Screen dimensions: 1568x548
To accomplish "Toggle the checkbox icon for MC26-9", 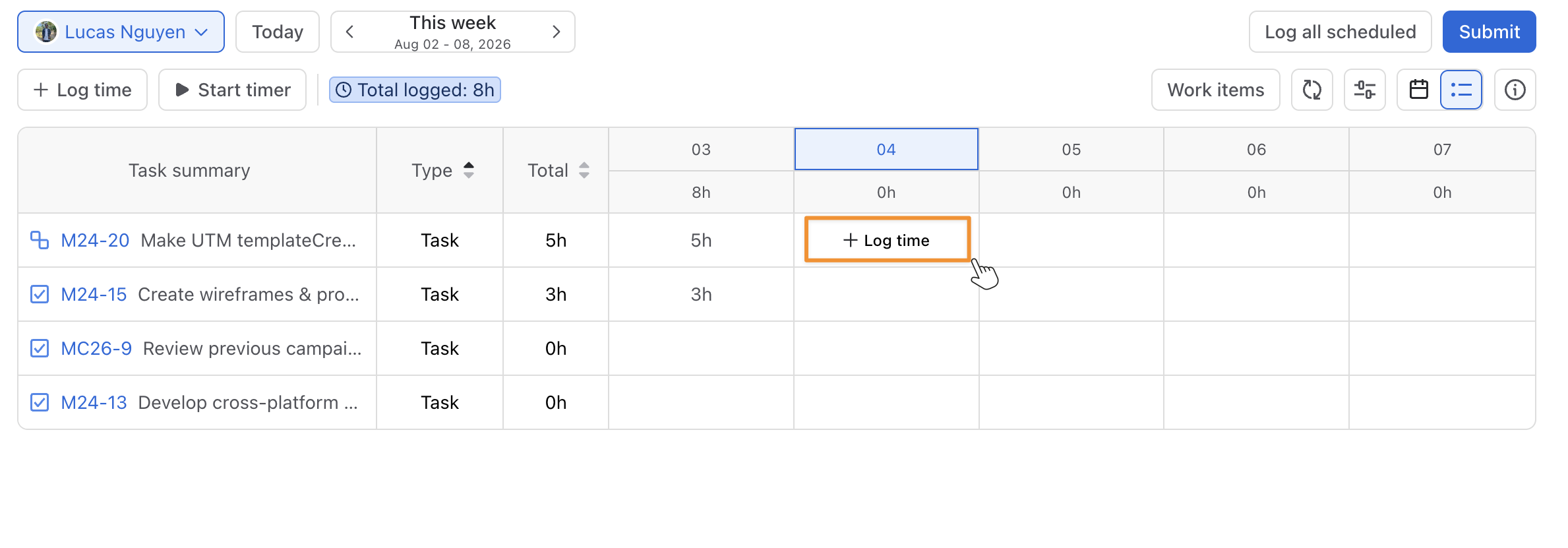I will pos(40,348).
